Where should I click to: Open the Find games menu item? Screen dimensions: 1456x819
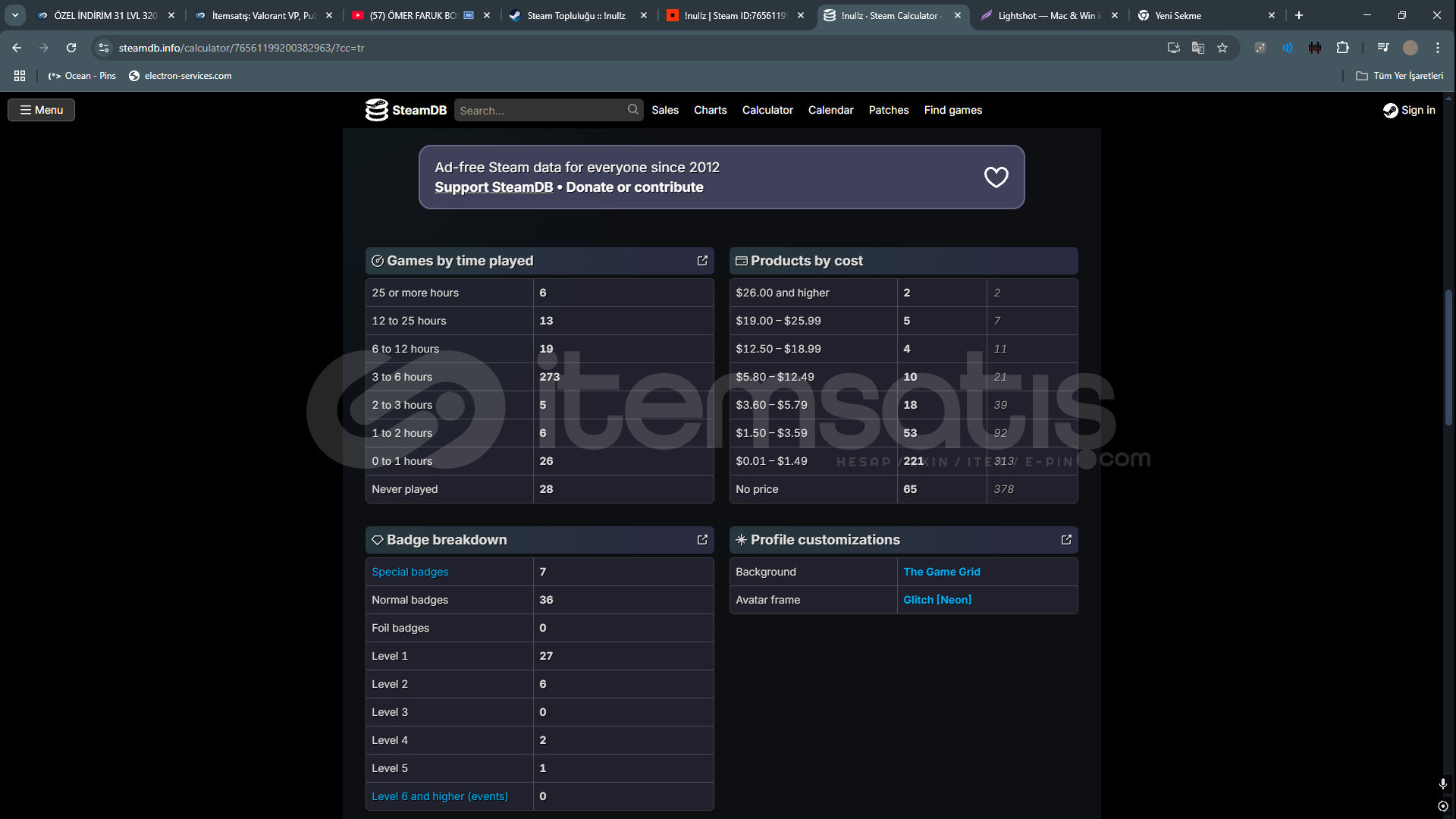953,110
